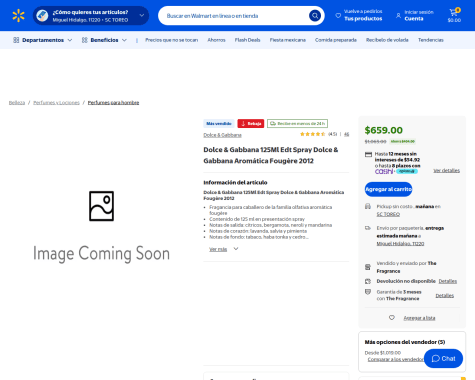The width and height of the screenshot is (475, 380).
Task: Click Detalles next to Garantía de 3 meses
Action: click(x=445, y=296)
